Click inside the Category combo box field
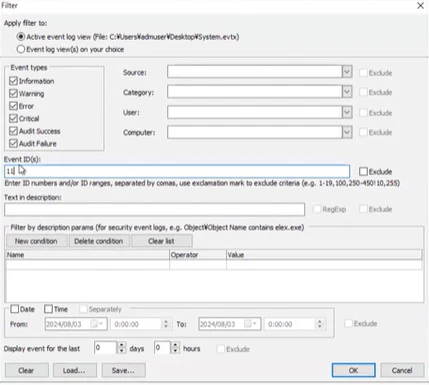 tap(255, 92)
